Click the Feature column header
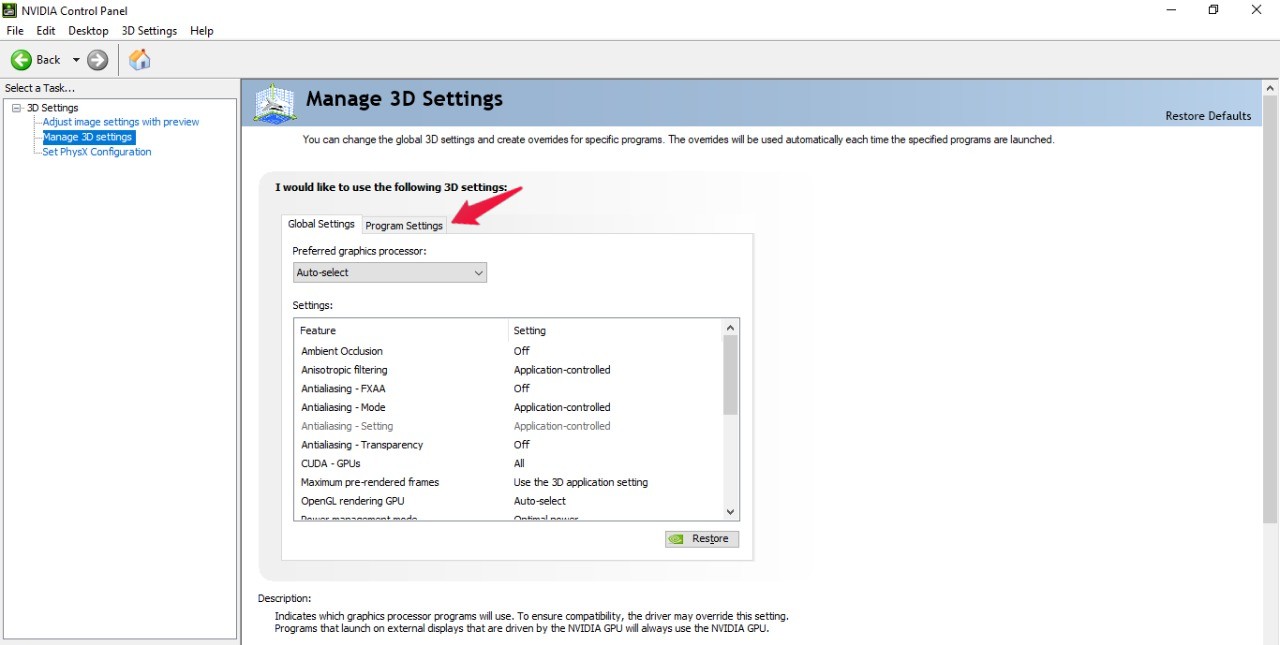The height and width of the screenshot is (645, 1280). pyautogui.click(x=401, y=330)
